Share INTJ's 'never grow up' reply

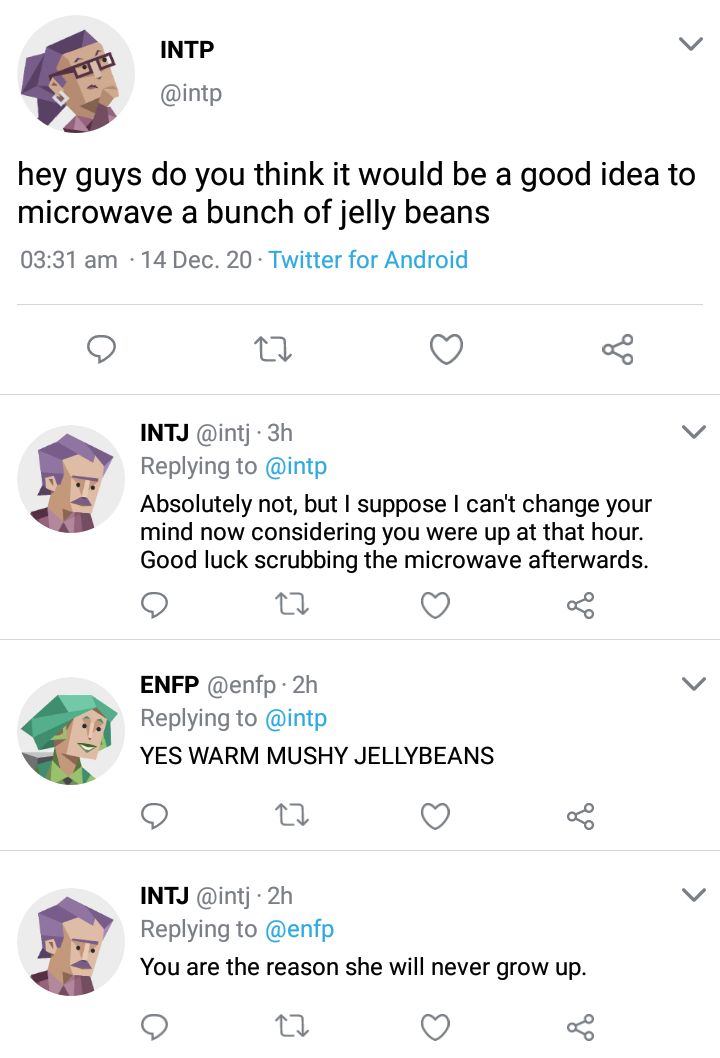pos(580,1027)
